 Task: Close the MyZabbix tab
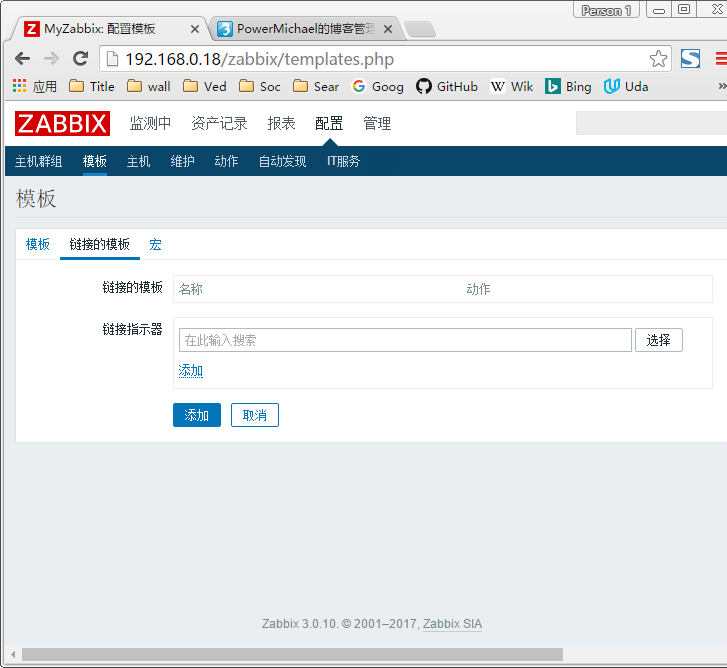[x=195, y=29]
